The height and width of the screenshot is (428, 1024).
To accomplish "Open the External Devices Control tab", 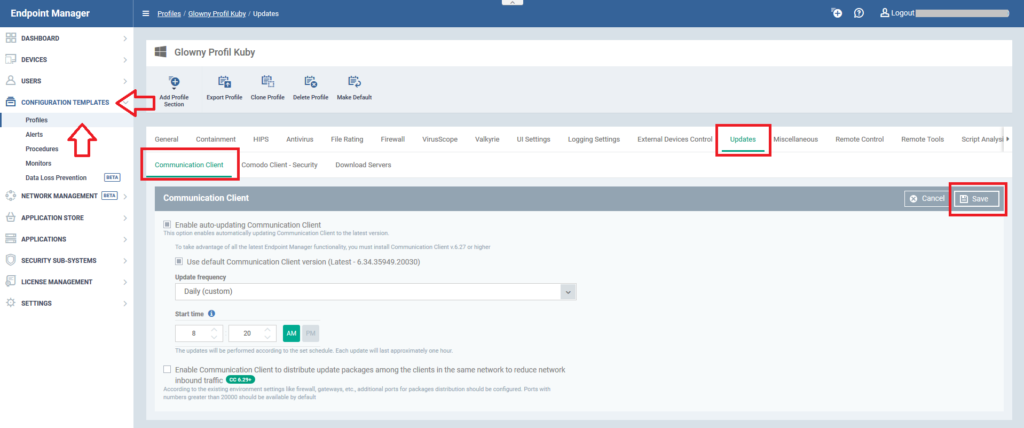I will click(x=675, y=139).
